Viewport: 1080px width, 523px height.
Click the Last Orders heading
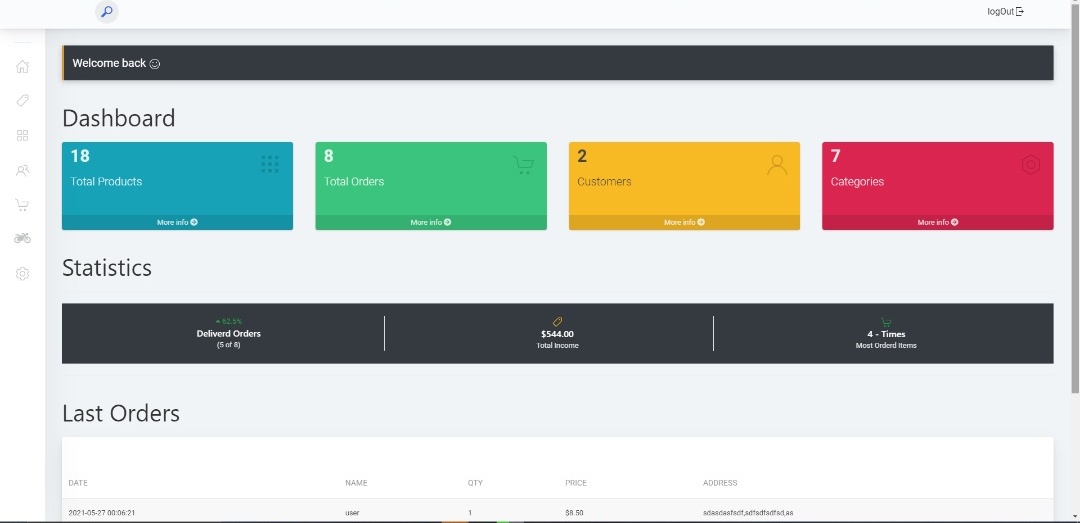(121, 413)
